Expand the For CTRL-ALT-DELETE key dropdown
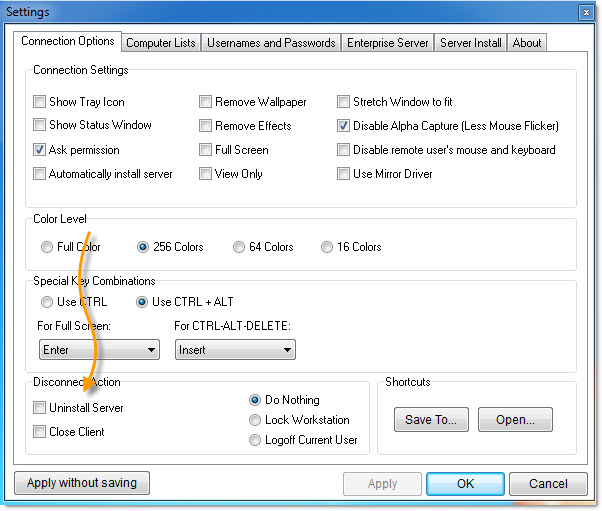 pos(235,350)
